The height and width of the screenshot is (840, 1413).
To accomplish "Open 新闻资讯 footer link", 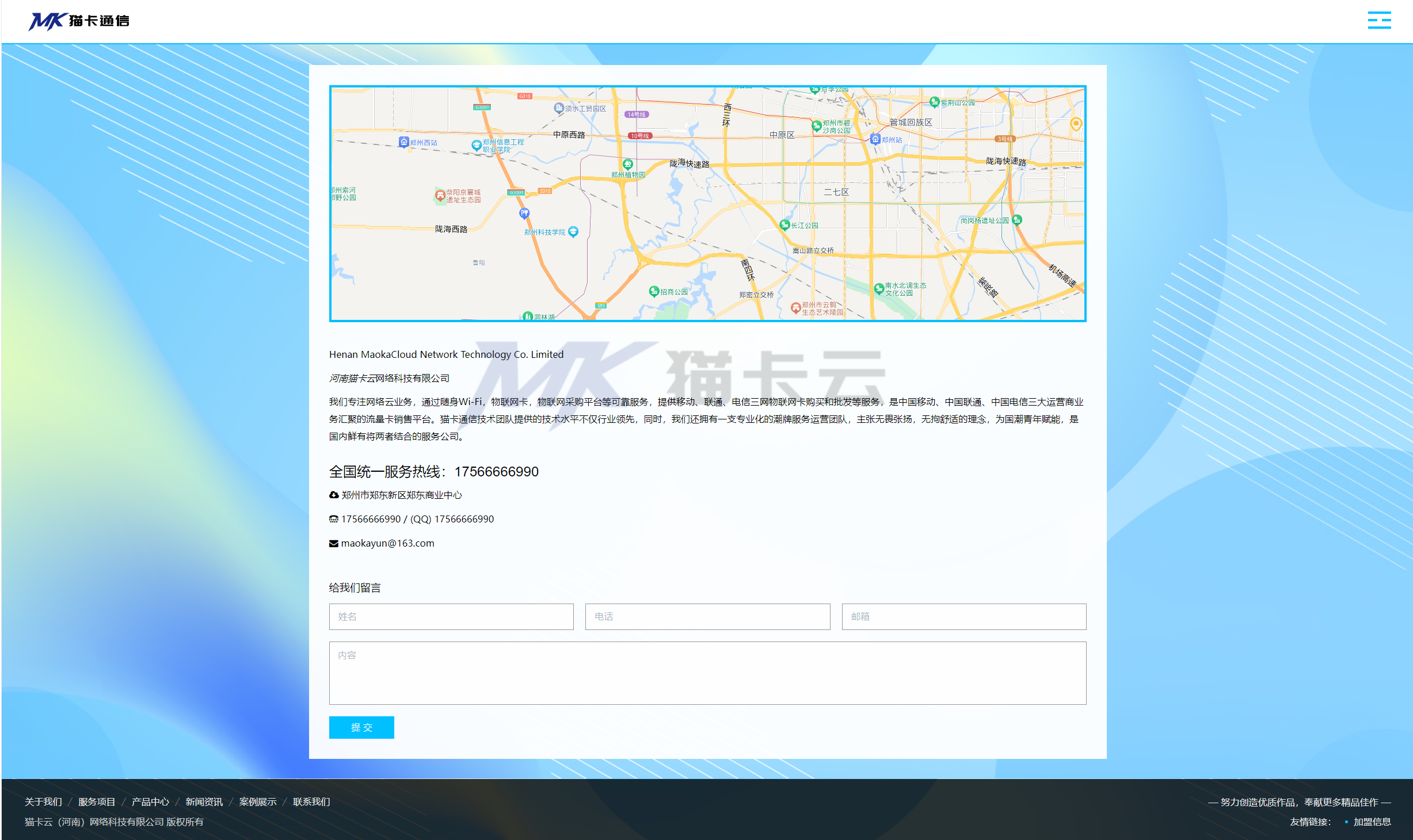I will 204,801.
